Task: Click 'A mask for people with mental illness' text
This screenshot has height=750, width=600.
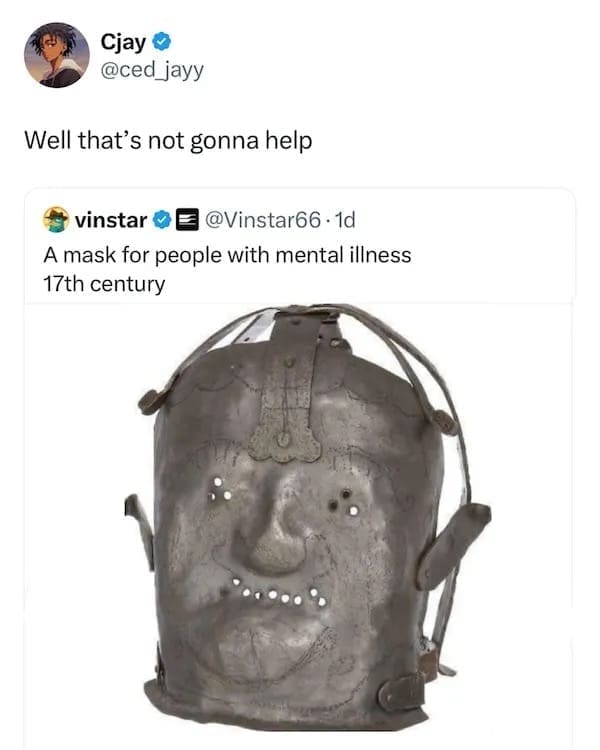Action: [x=227, y=255]
